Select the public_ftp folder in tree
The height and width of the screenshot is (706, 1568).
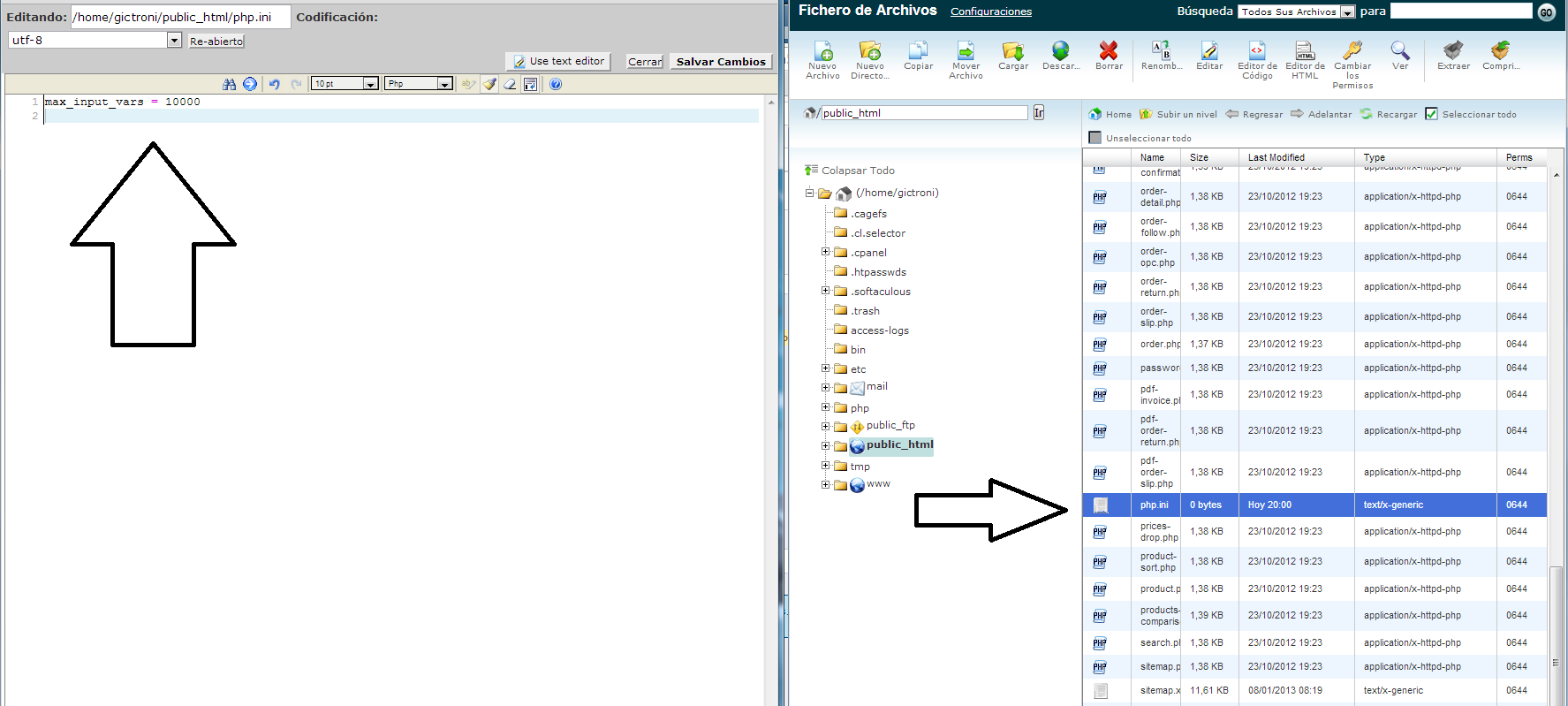890,425
